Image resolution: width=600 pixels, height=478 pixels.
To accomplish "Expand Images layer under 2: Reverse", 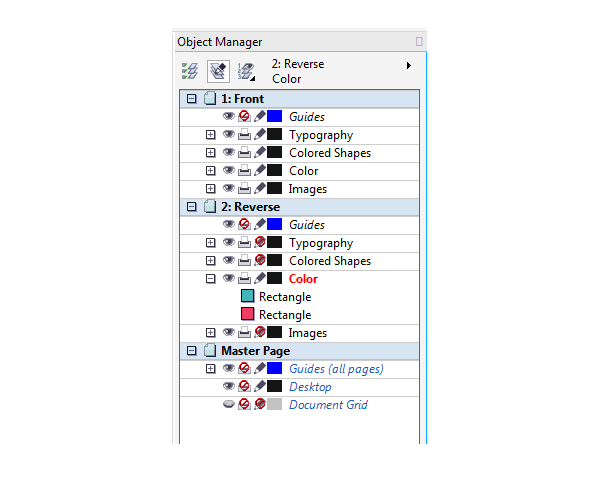I will click(210, 333).
